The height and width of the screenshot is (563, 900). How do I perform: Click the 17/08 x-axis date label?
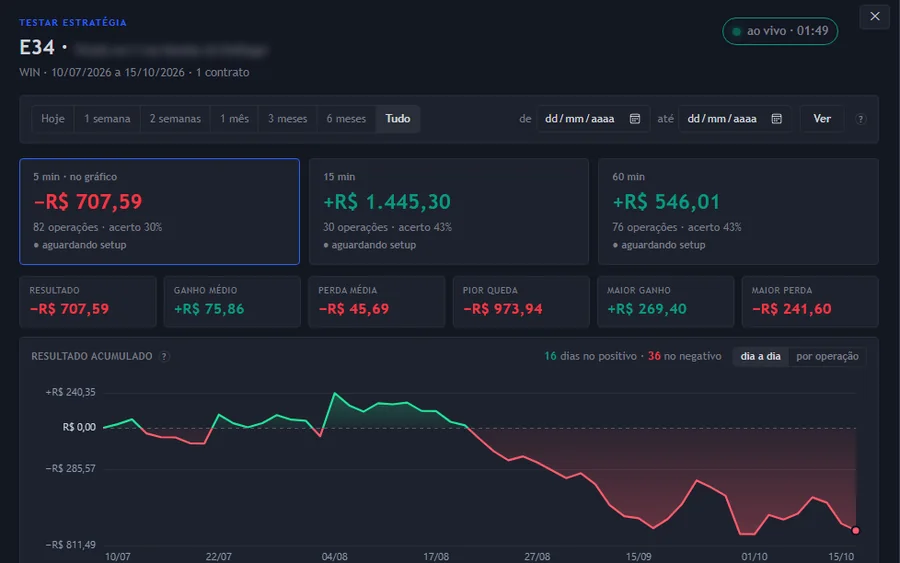[x=436, y=557]
